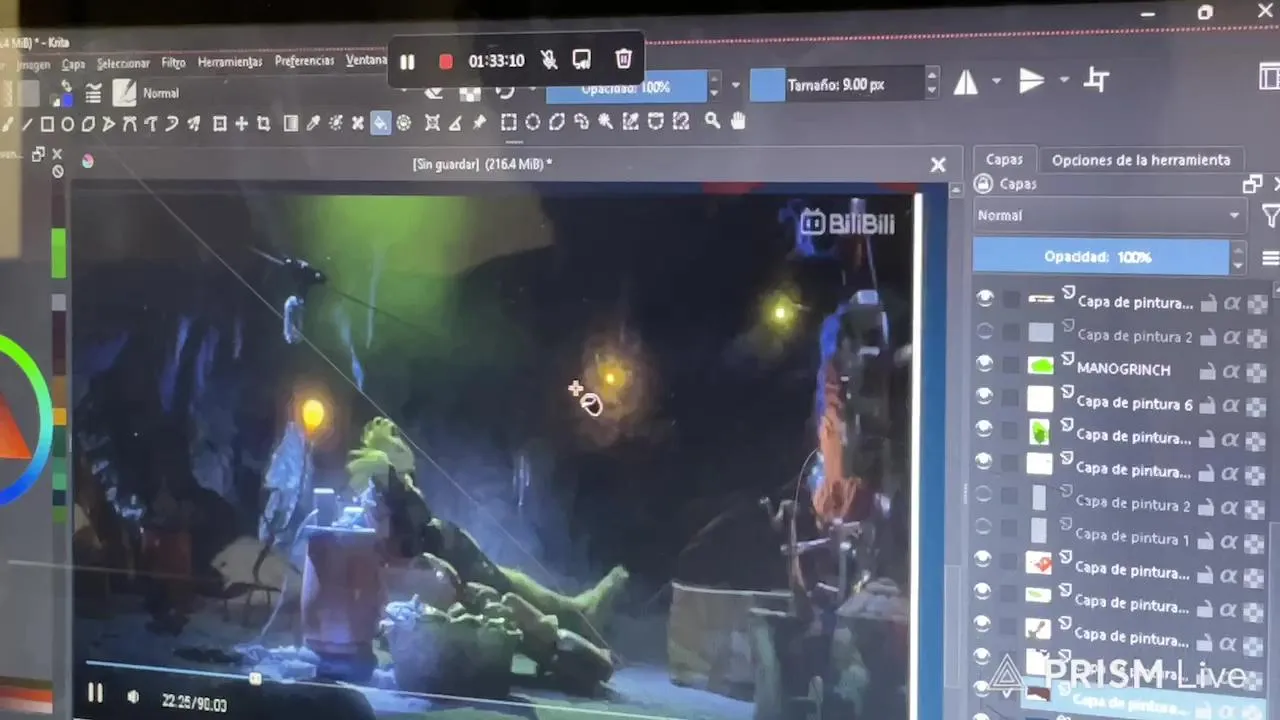This screenshot has width=1280, height=720.
Task: Select the Ellipse shape tool
Action: tap(68, 125)
